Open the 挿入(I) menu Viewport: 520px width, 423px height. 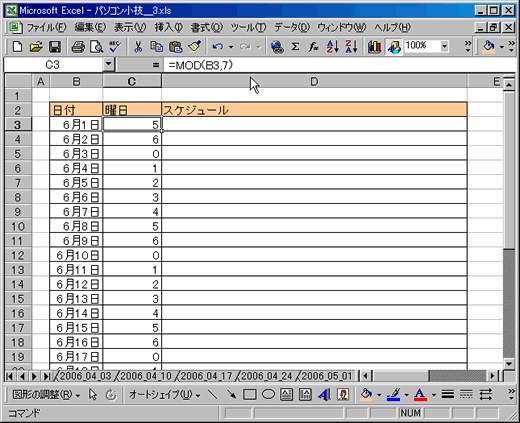click(168, 27)
